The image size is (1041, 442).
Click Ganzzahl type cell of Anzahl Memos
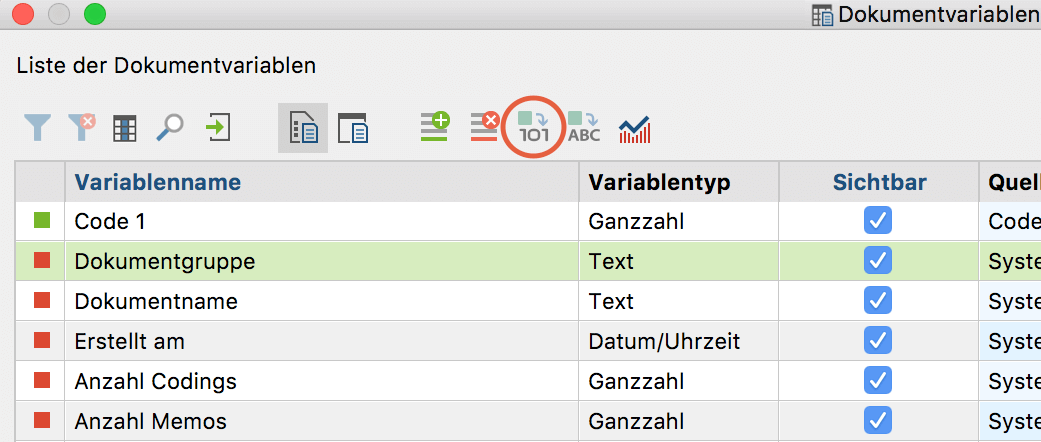[679, 420]
